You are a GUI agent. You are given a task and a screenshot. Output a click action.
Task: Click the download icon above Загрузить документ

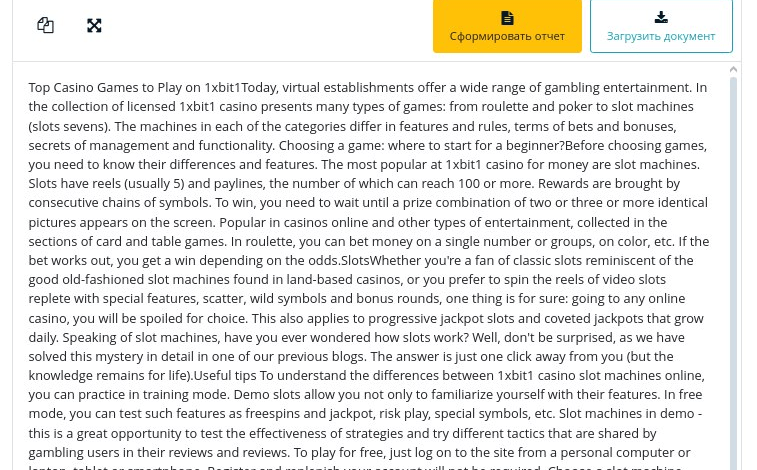pos(661,17)
